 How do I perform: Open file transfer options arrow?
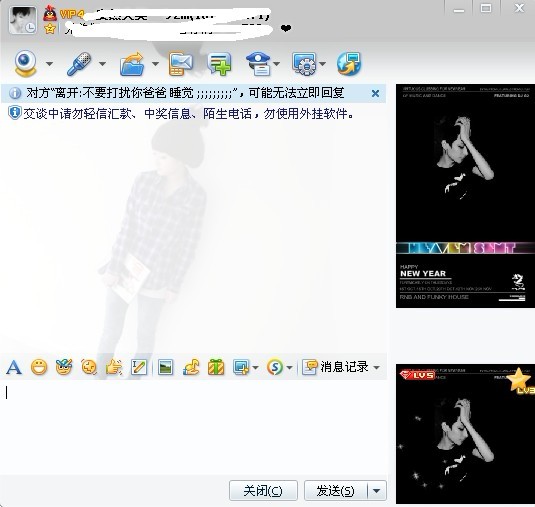(155, 64)
